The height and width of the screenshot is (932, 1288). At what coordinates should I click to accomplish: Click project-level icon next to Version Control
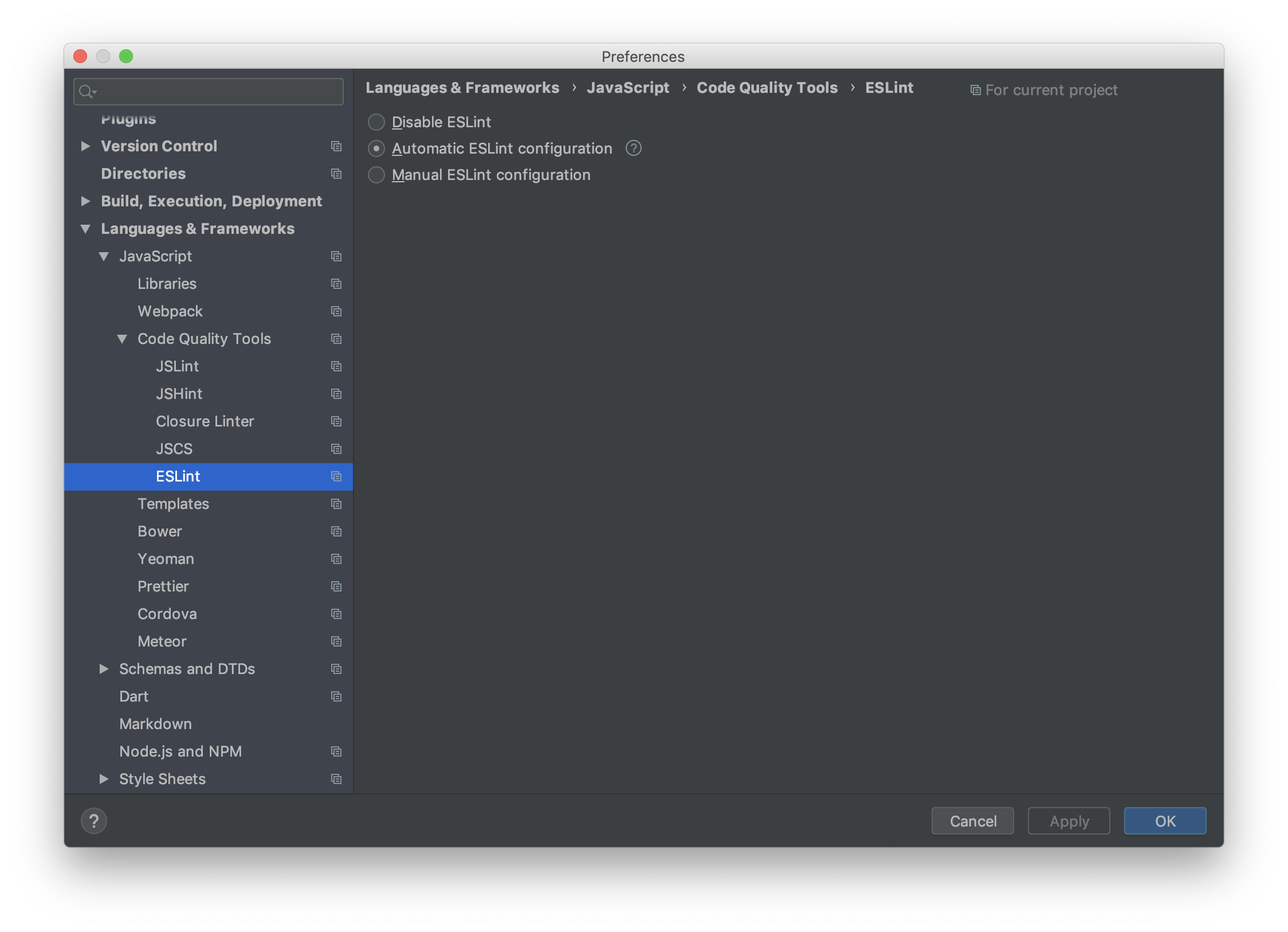coord(336,146)
